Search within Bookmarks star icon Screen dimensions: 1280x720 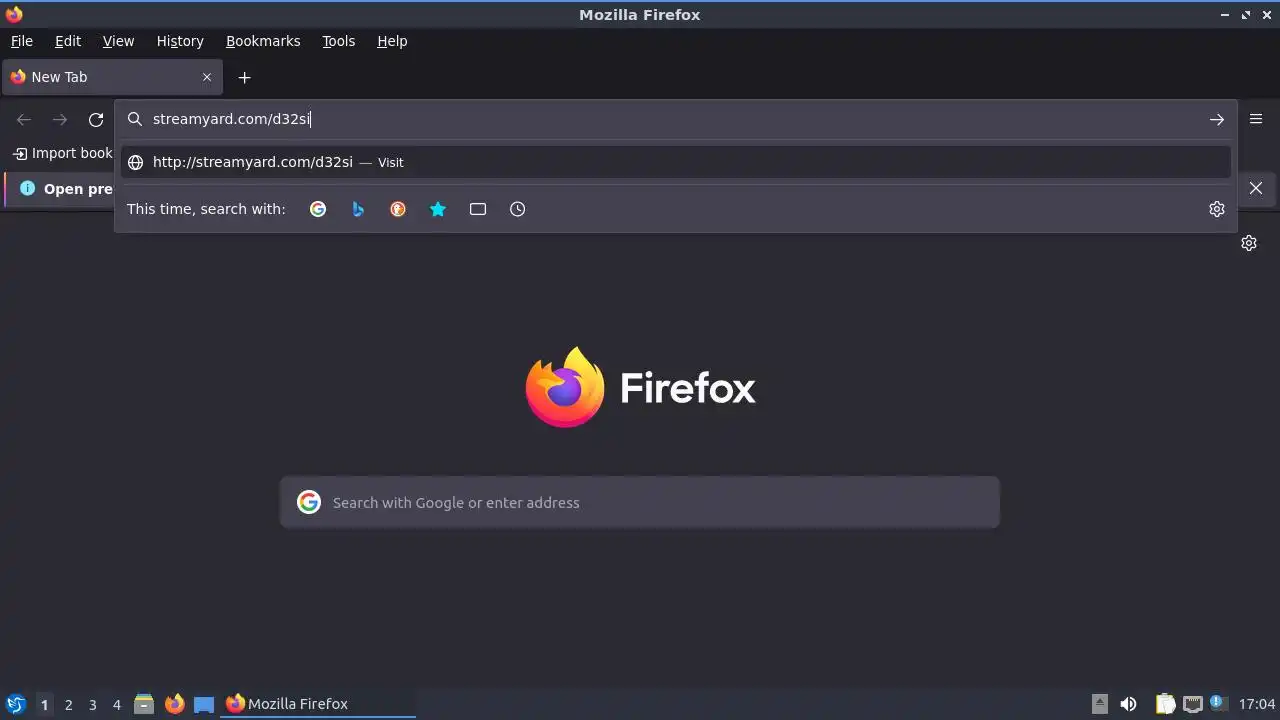coord(438,209)
